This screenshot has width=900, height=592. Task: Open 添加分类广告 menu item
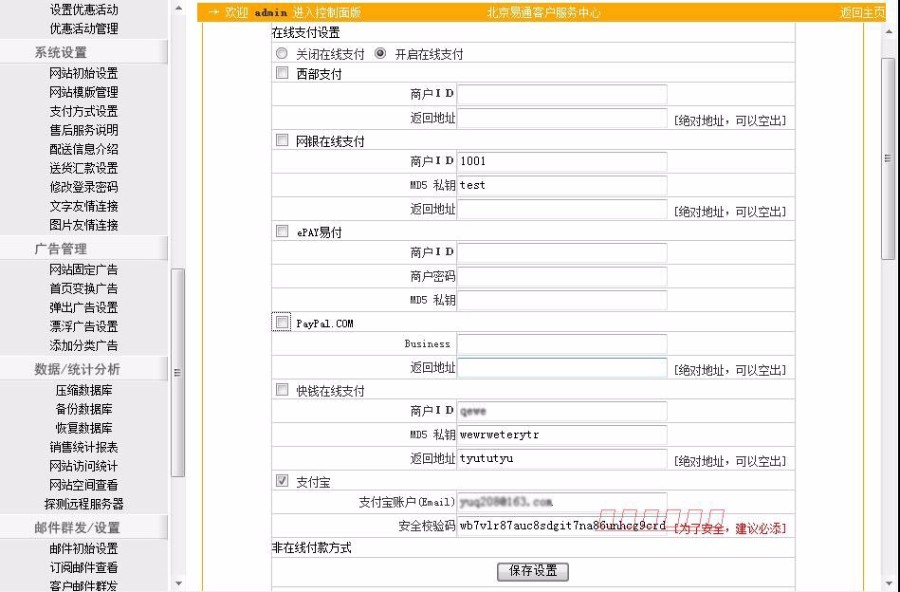point(84,345)
